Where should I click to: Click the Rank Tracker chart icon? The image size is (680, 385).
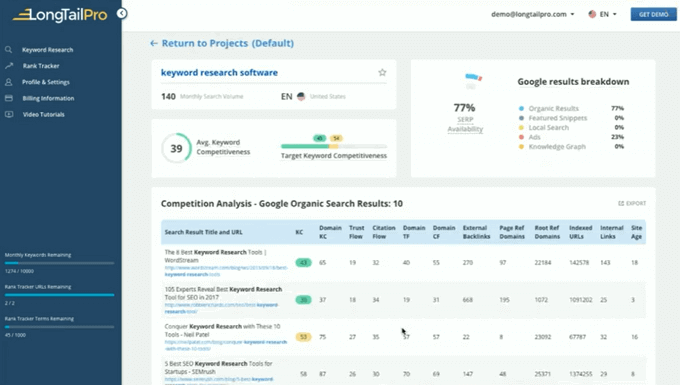9,65
